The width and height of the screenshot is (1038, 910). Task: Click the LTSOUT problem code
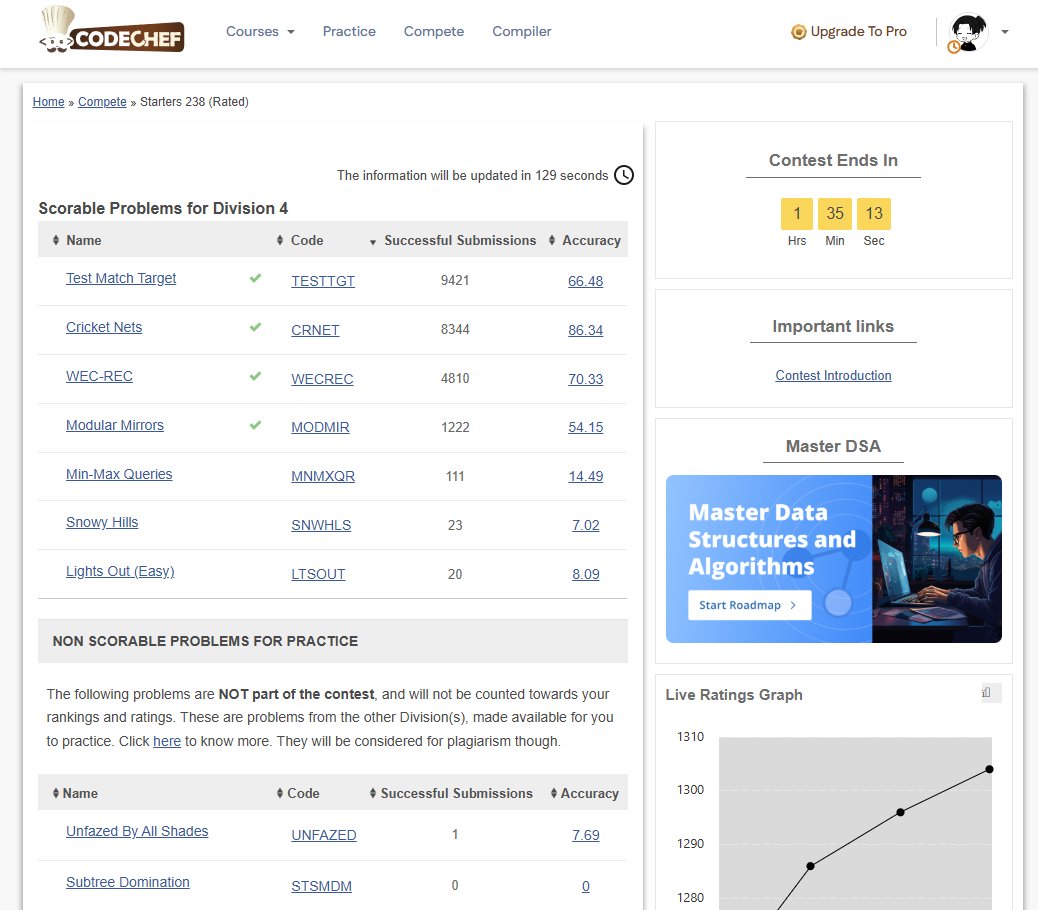click(x=318, y=574)
